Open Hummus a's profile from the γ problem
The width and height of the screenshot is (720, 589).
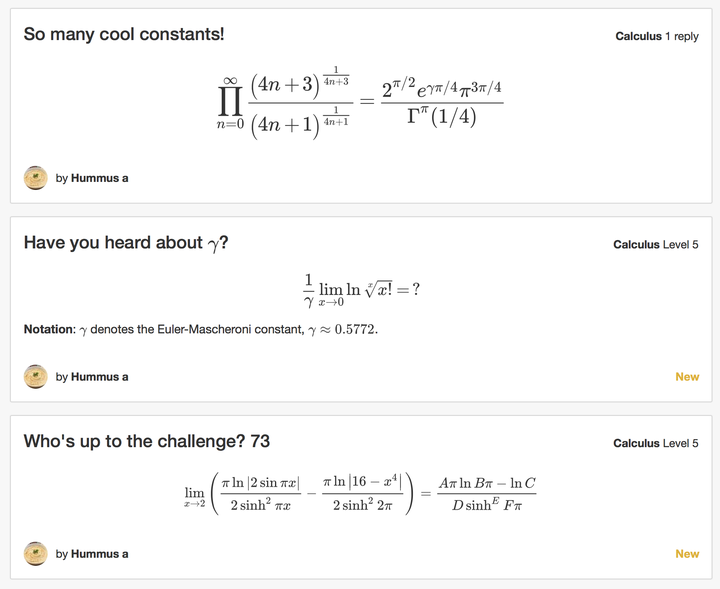click(99, 377)
